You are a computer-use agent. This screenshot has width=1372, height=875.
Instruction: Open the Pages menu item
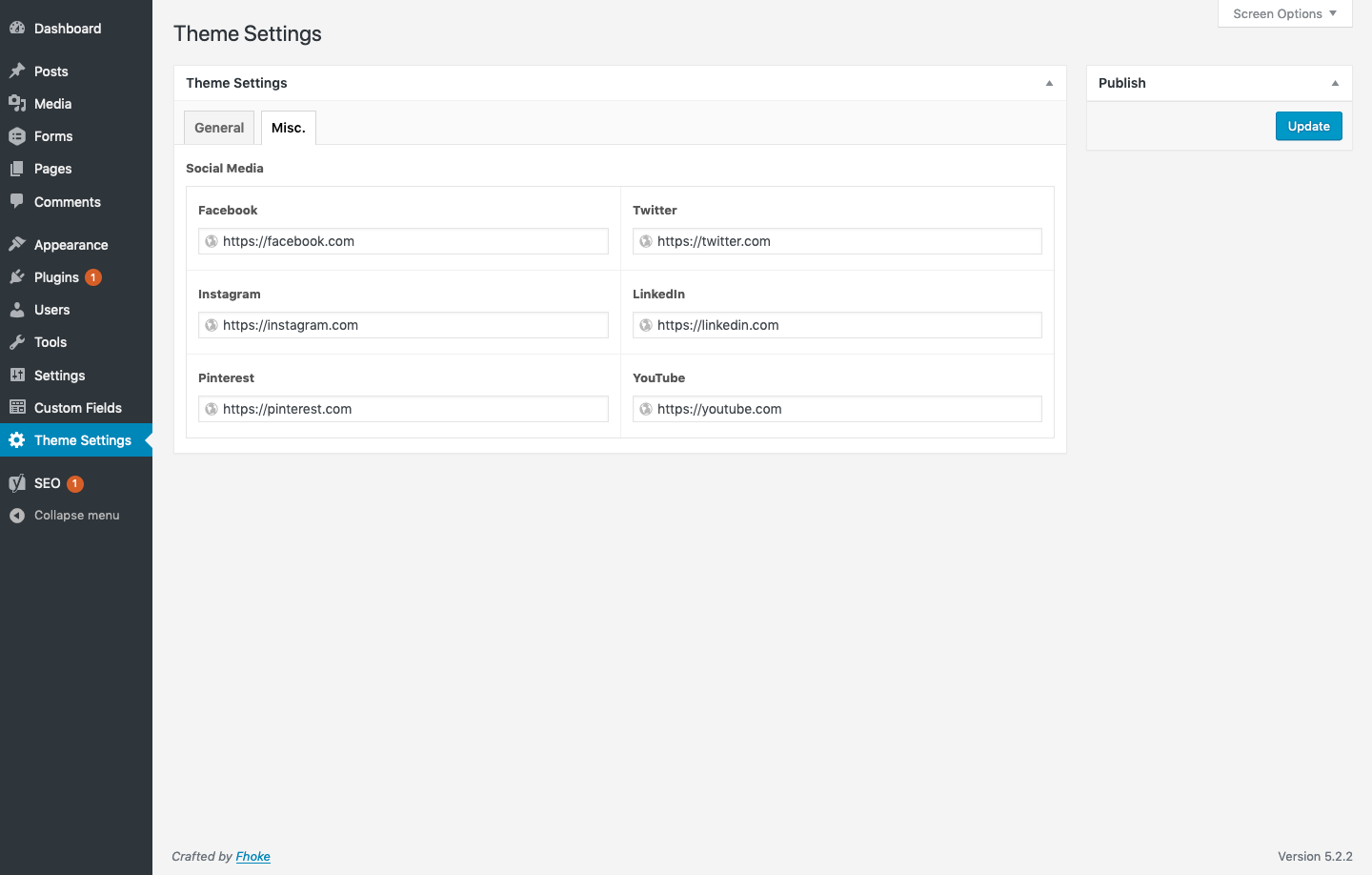tap(76, 169)
